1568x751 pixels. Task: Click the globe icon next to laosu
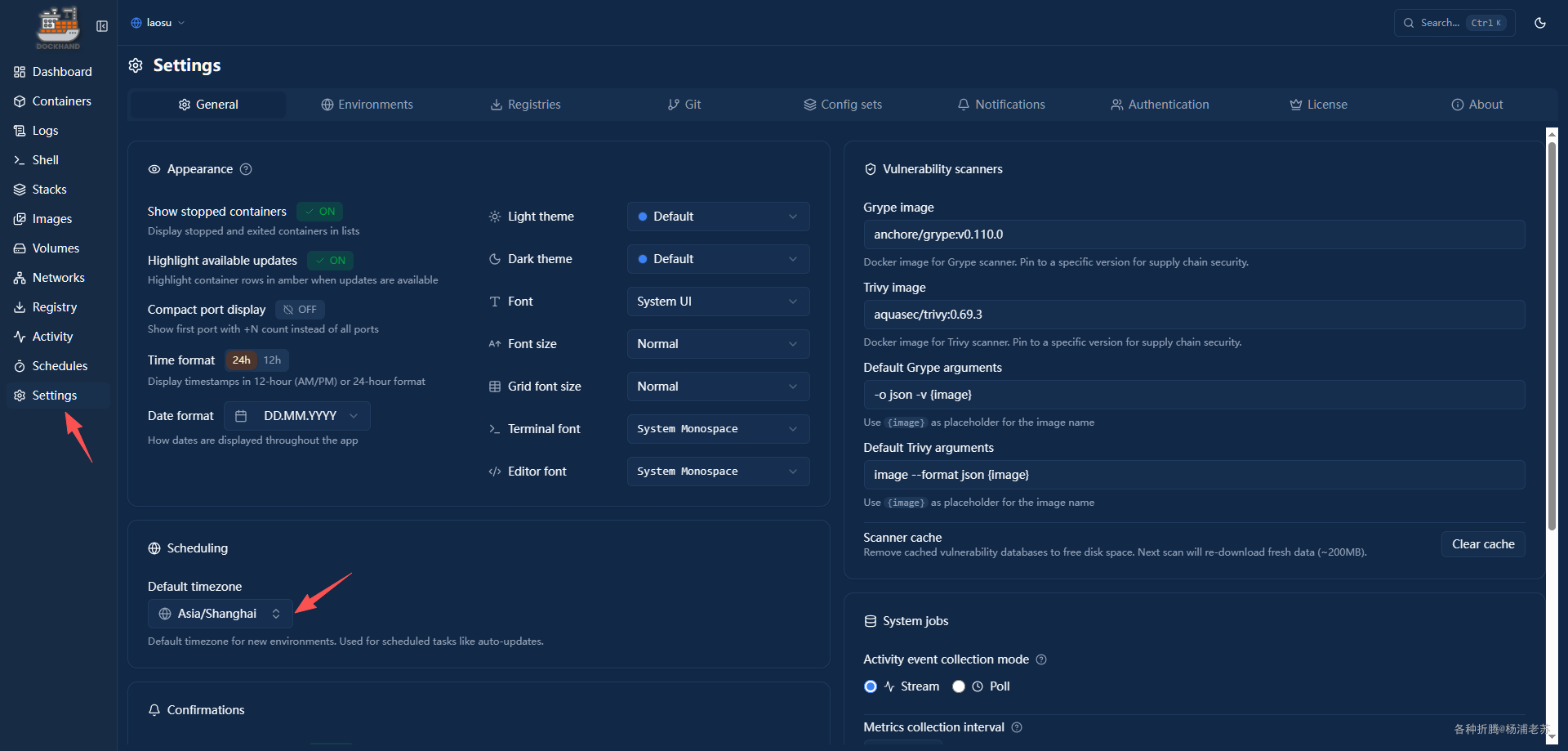click(x=136, y=23)
